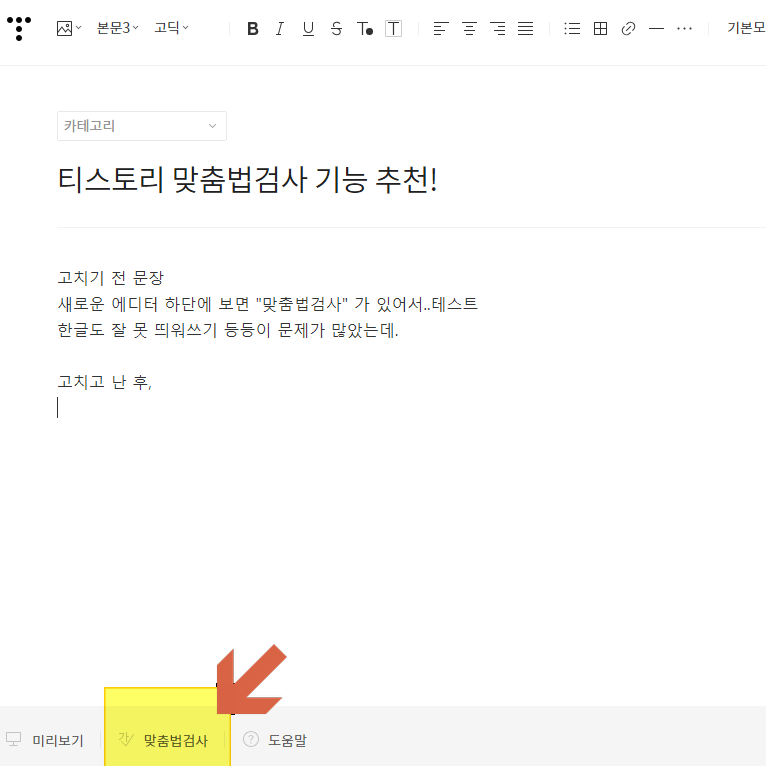Open the text color picker
The width and height of the screenshot is (766, 766).
[x=365, y=29]
